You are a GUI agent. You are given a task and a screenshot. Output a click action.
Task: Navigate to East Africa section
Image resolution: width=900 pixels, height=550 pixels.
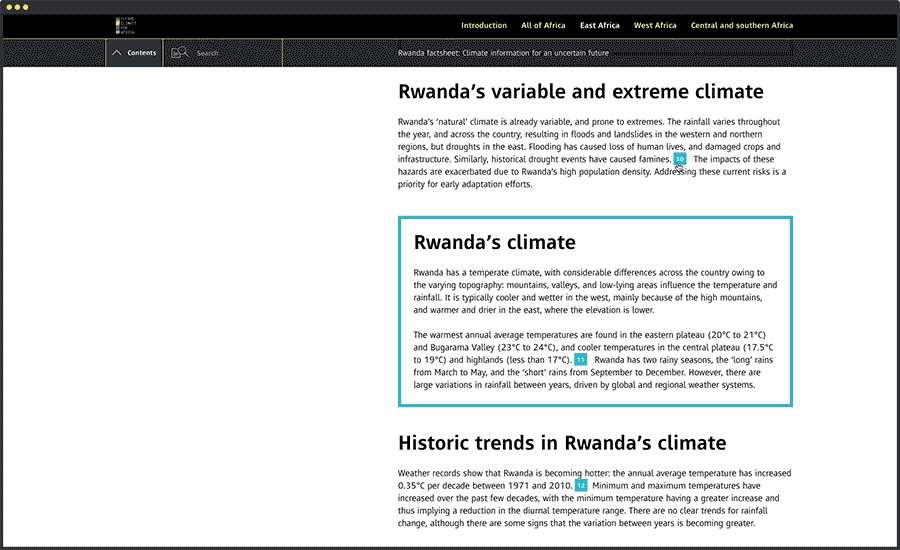coord(600,26)
